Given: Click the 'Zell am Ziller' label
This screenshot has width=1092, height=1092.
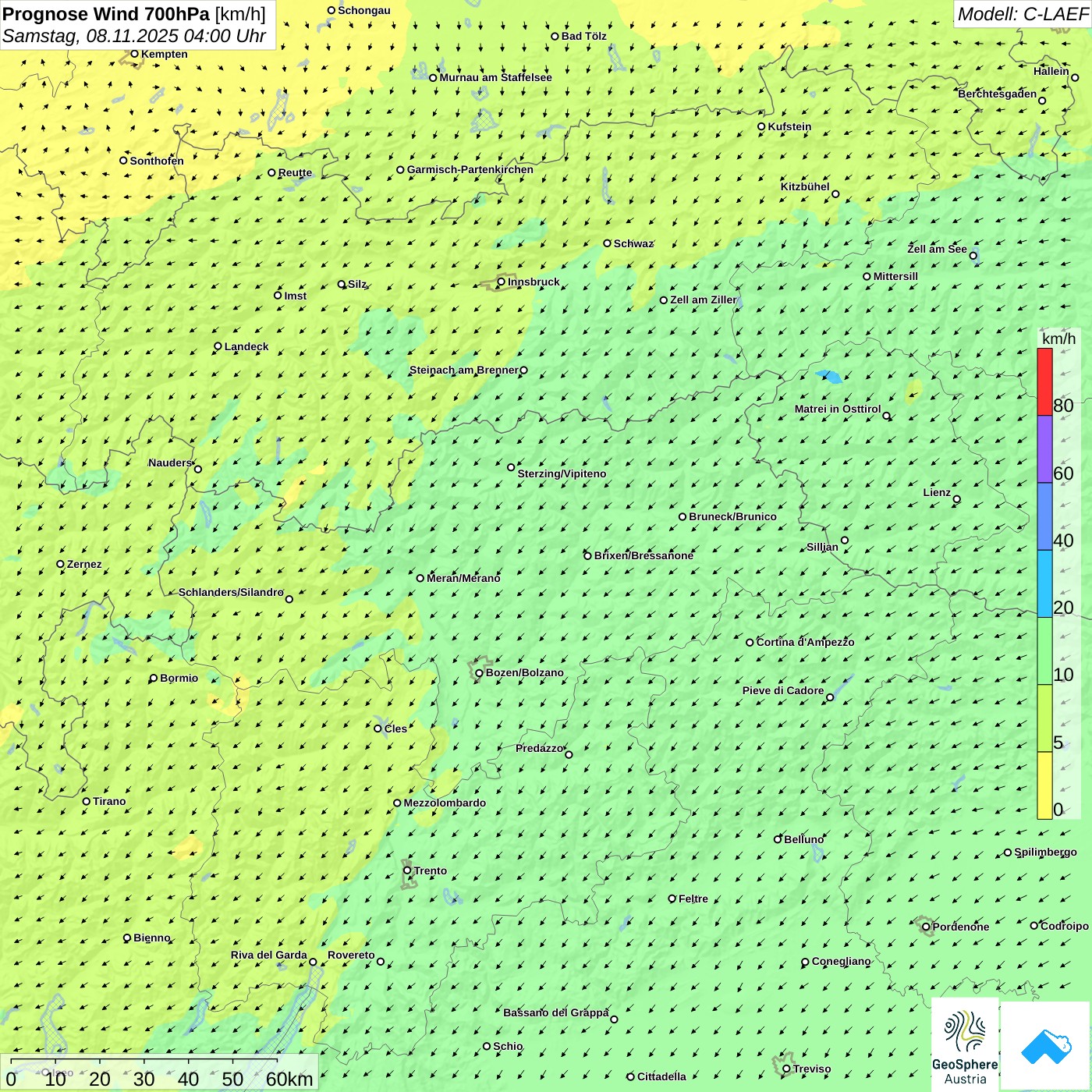Looking at the screenshot, I should (704, 300).
